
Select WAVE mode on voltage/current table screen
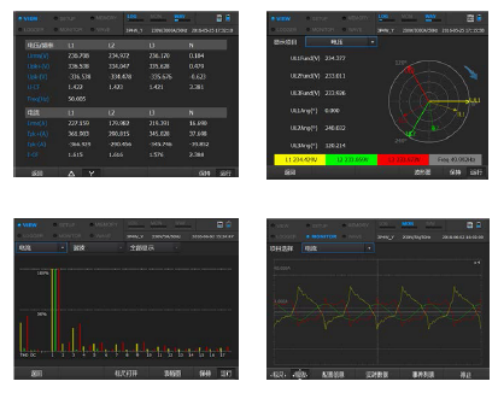coord(100,30)
